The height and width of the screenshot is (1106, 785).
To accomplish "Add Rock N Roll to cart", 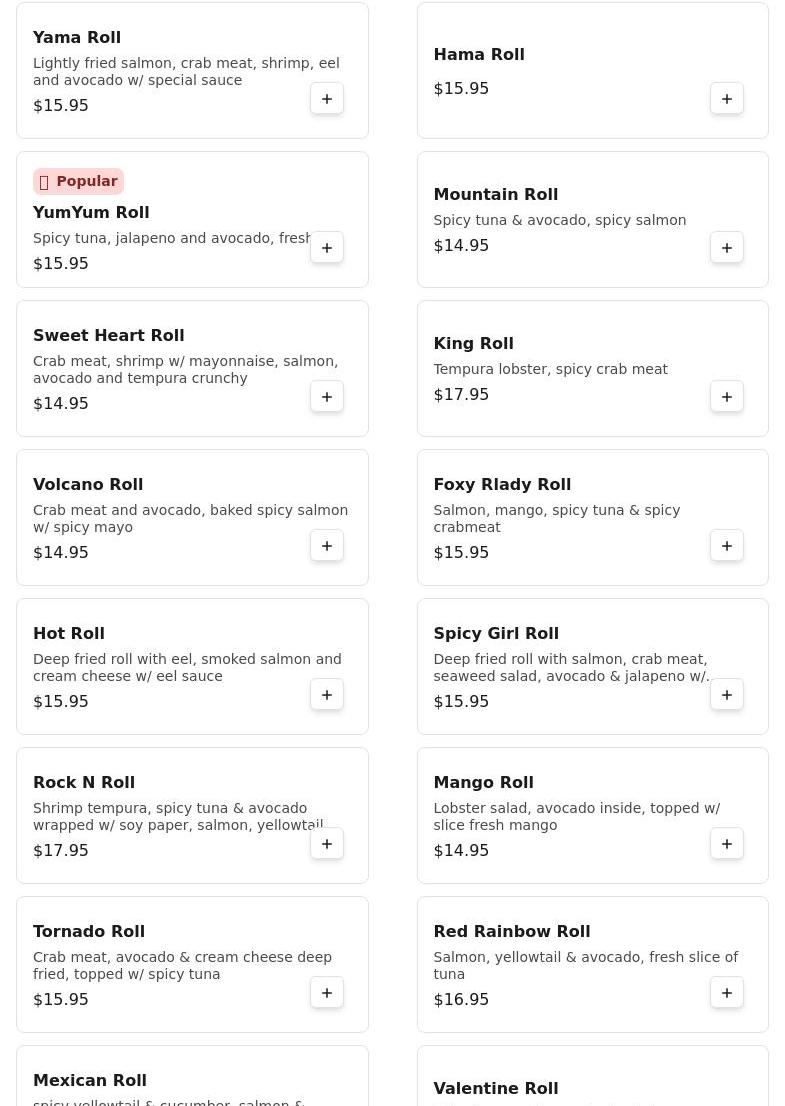I will [327, 844].
